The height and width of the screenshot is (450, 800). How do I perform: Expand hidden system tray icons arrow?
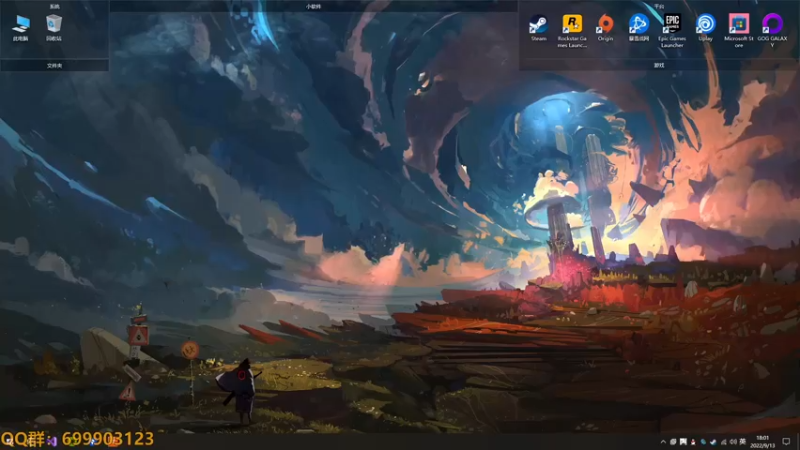coord(663,442)
